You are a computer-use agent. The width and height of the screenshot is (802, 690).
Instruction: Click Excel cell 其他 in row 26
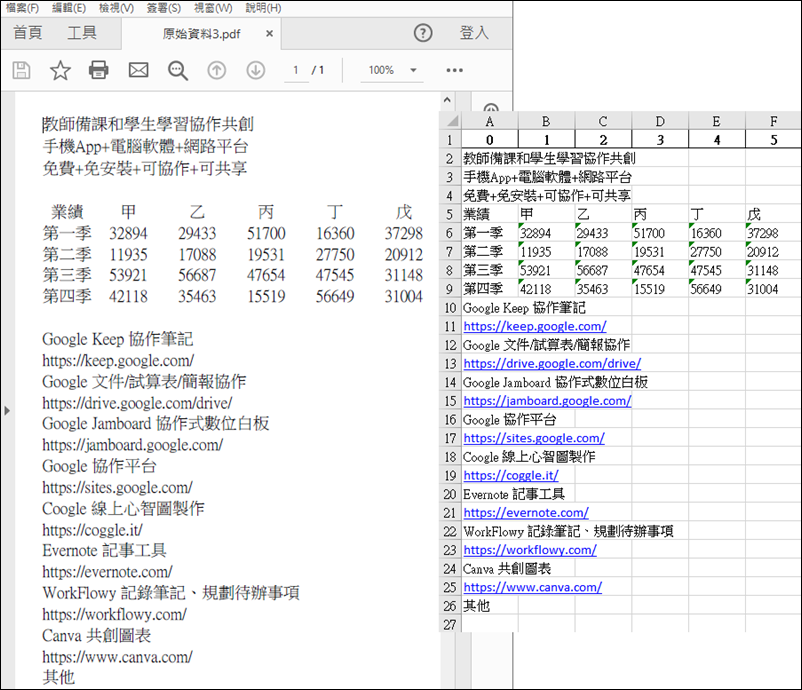pyautogui.click(x=489, y=606)
